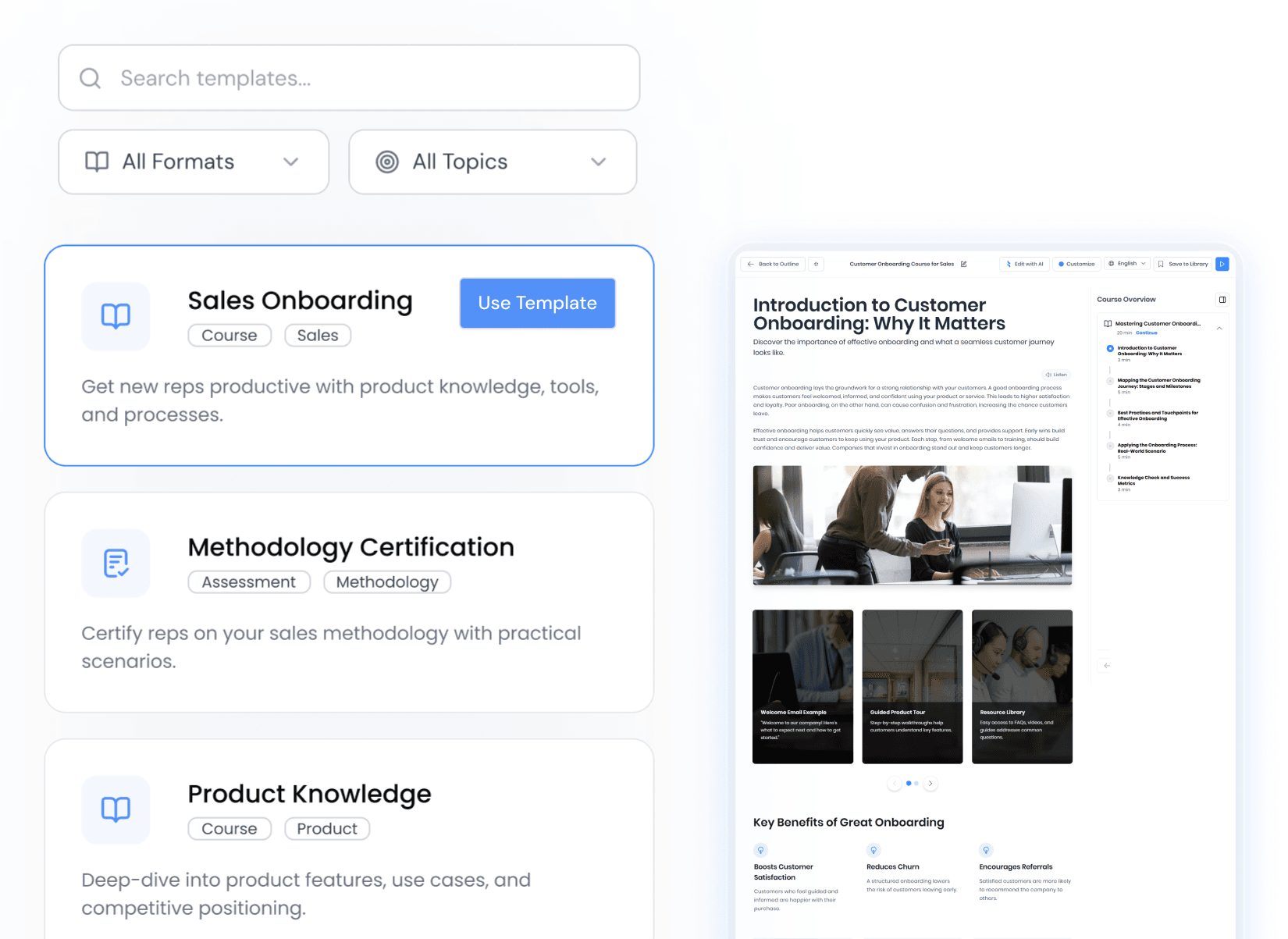Collapse the Mastering Customer Onboarding section
The height and width of the screenshot is (939, 1288).
(1219, 328)
